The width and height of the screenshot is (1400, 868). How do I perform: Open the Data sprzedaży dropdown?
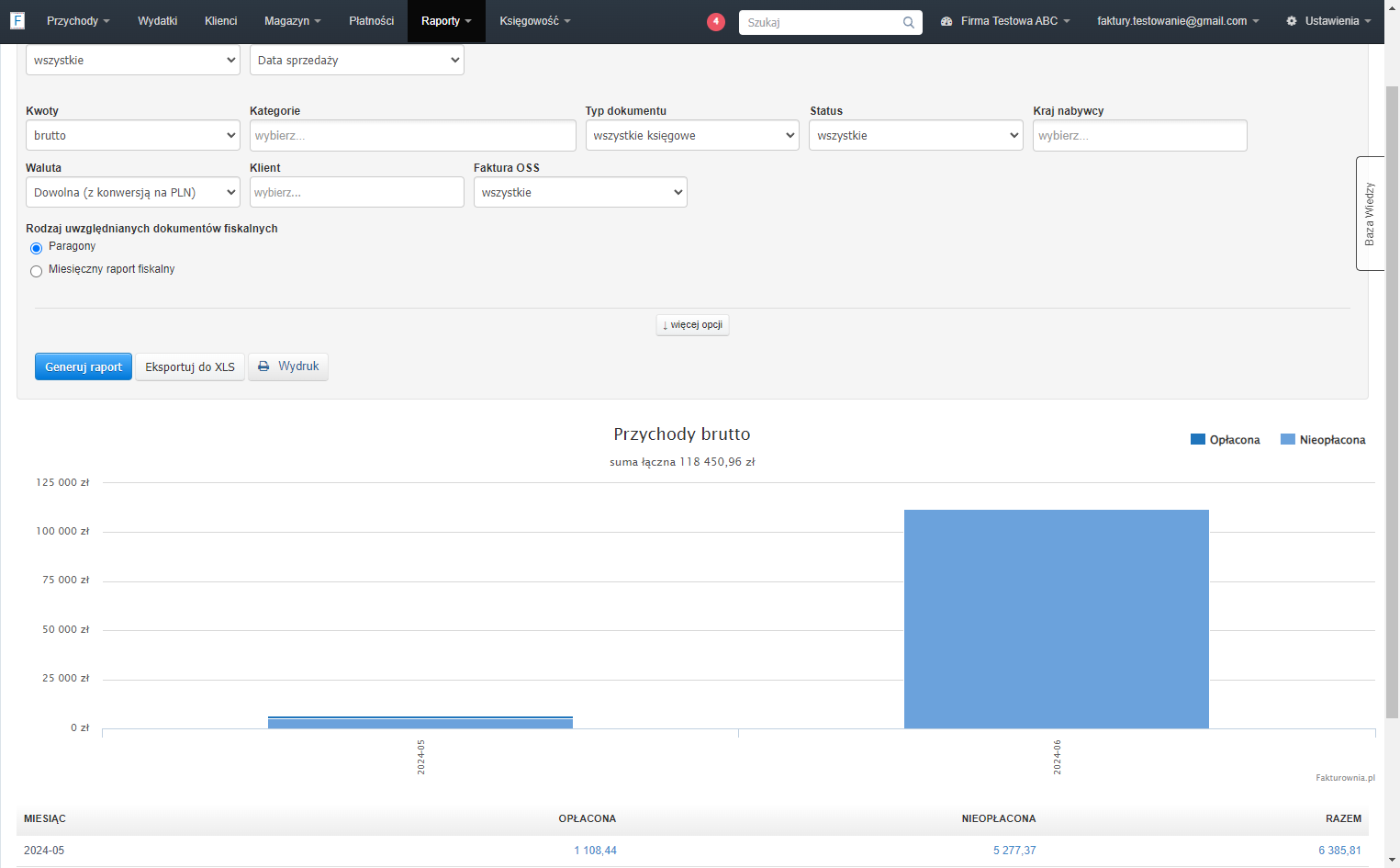tap(357, 60)
